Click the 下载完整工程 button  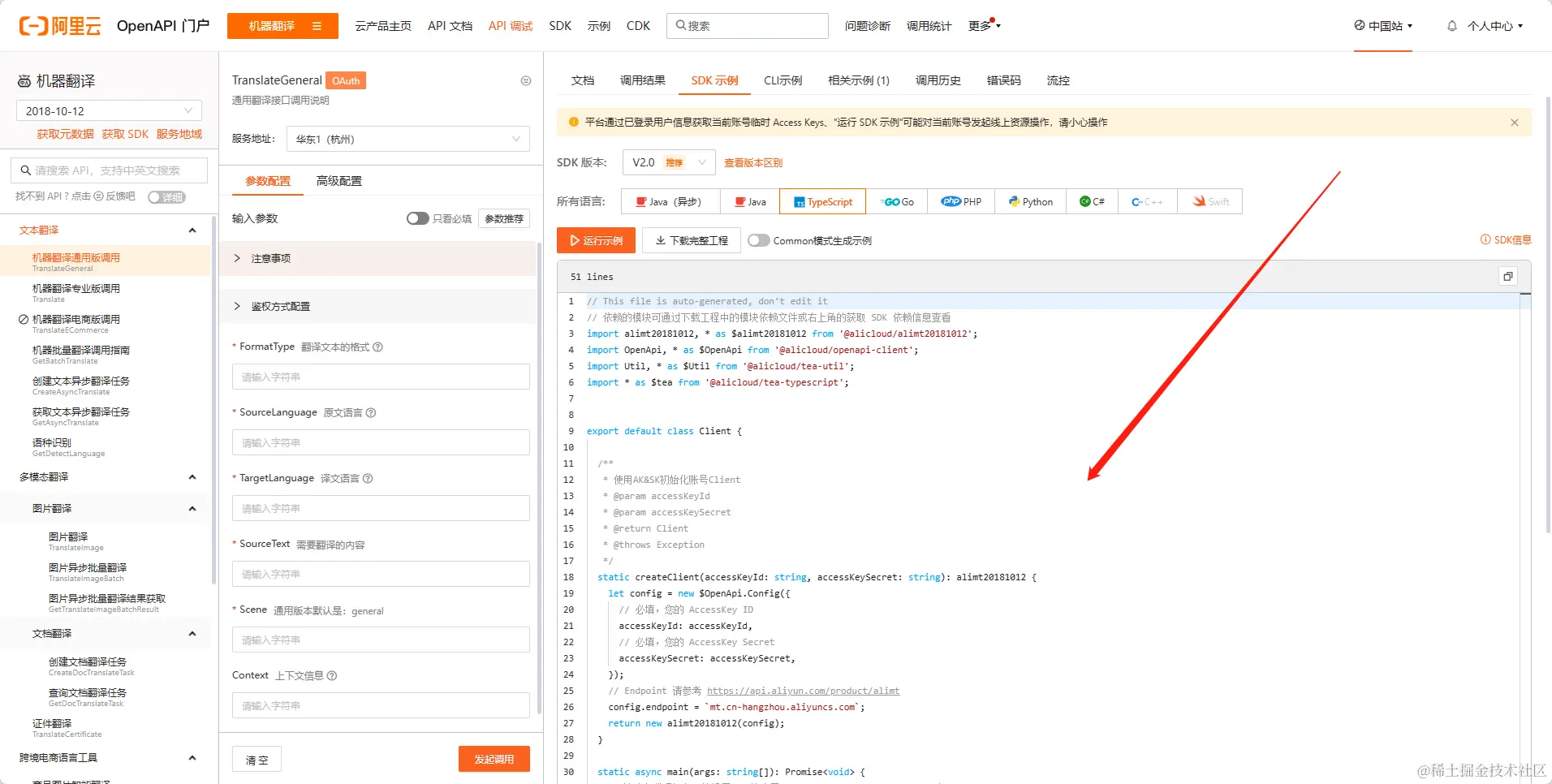692,240
